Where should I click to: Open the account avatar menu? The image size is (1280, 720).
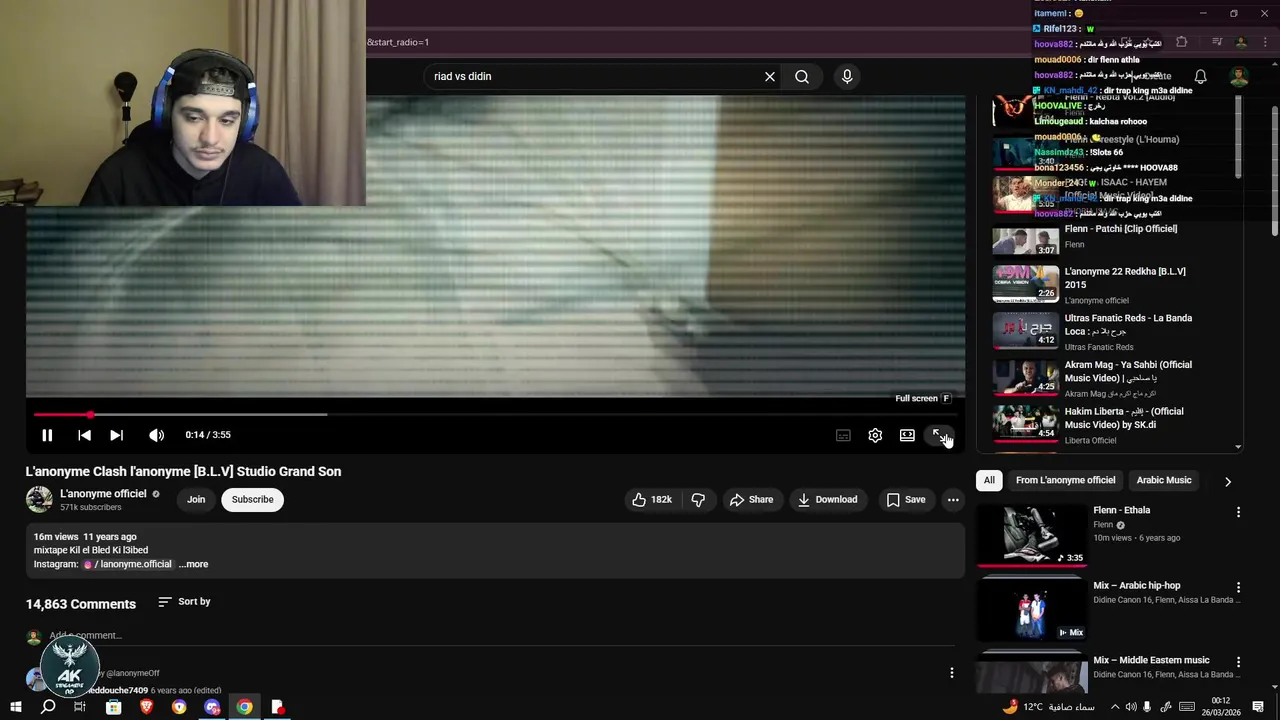(1239, 76)
